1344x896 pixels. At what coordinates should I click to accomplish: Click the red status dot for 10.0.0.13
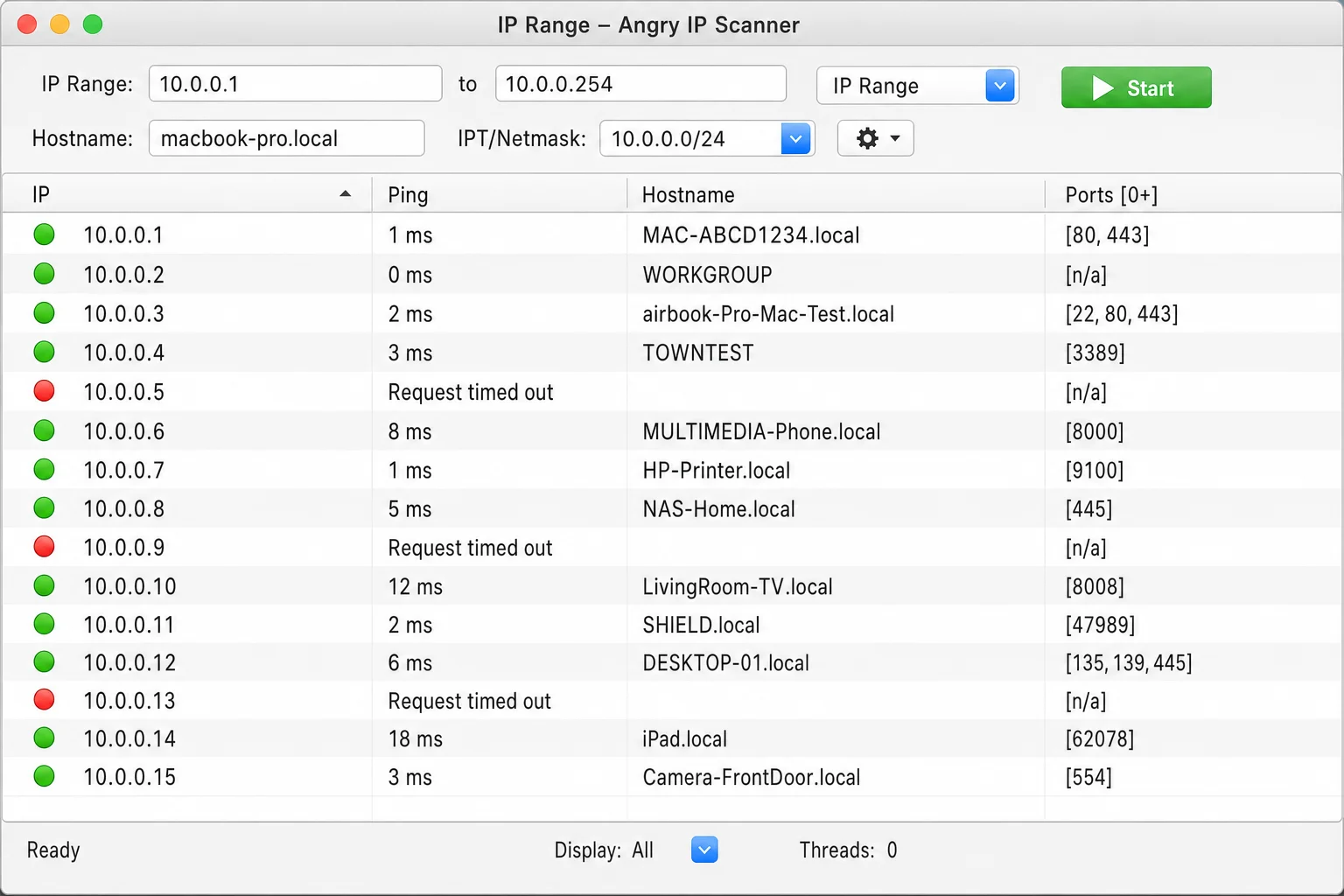point(44,700)
